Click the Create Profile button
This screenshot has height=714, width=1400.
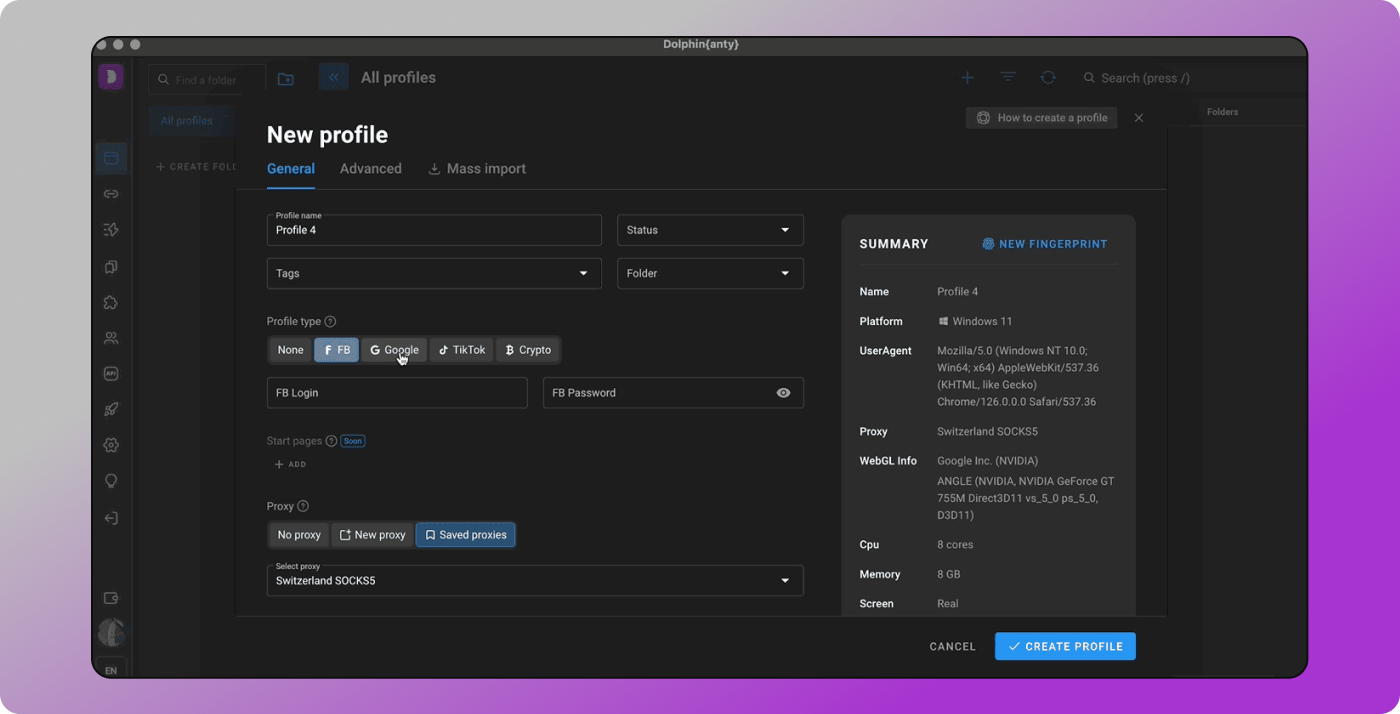point(1065,646)
